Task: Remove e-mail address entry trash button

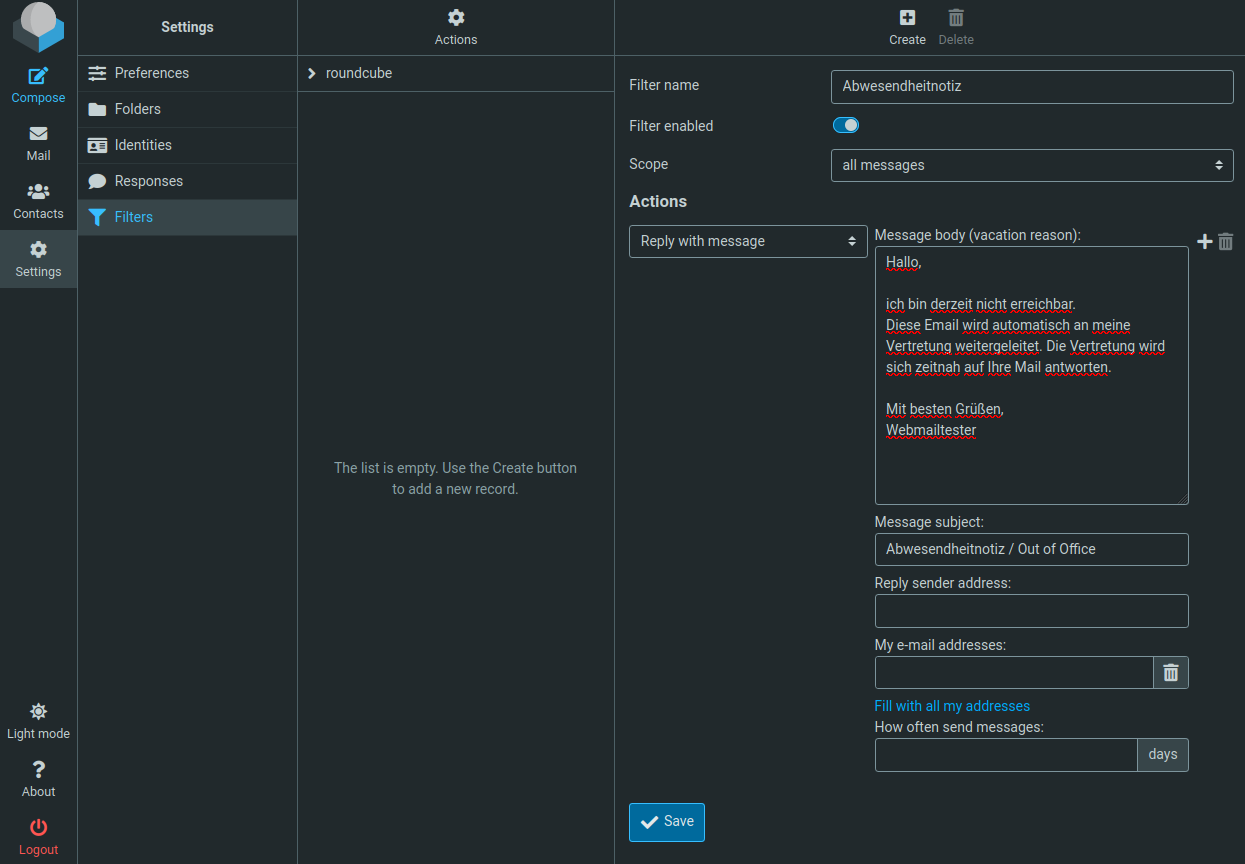Action: (x=1171, y=673)
